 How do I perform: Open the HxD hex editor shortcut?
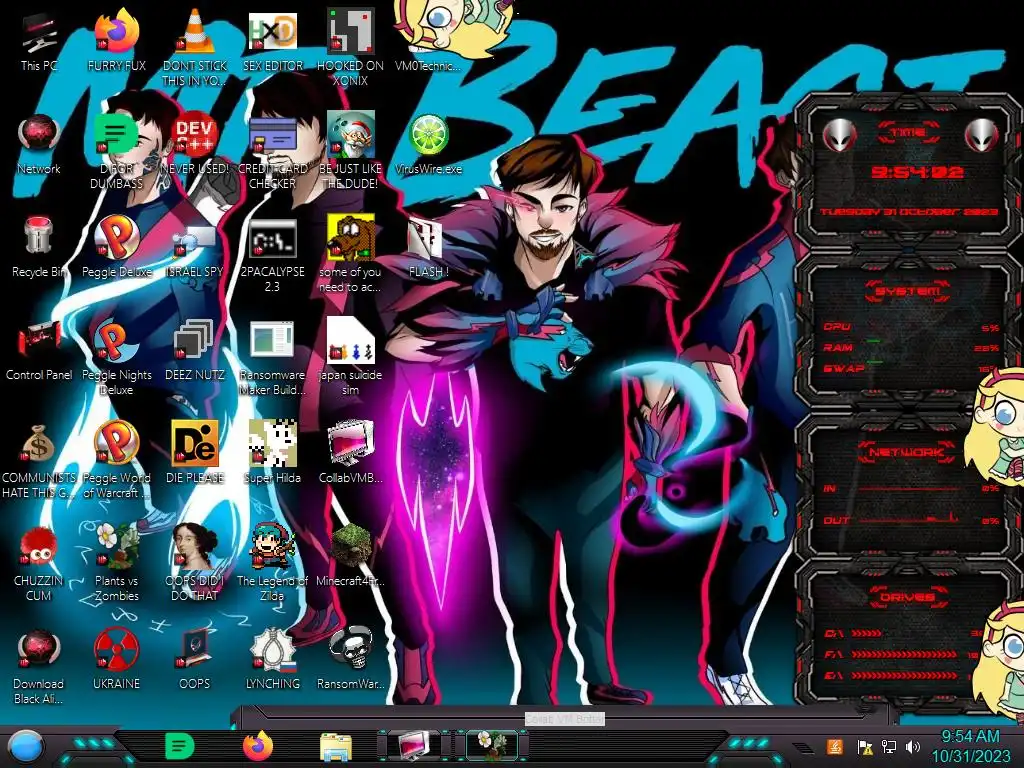point(272,33)
